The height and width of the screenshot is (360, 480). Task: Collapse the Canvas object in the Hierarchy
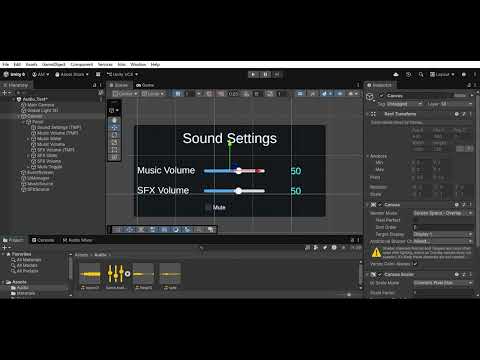19,116
